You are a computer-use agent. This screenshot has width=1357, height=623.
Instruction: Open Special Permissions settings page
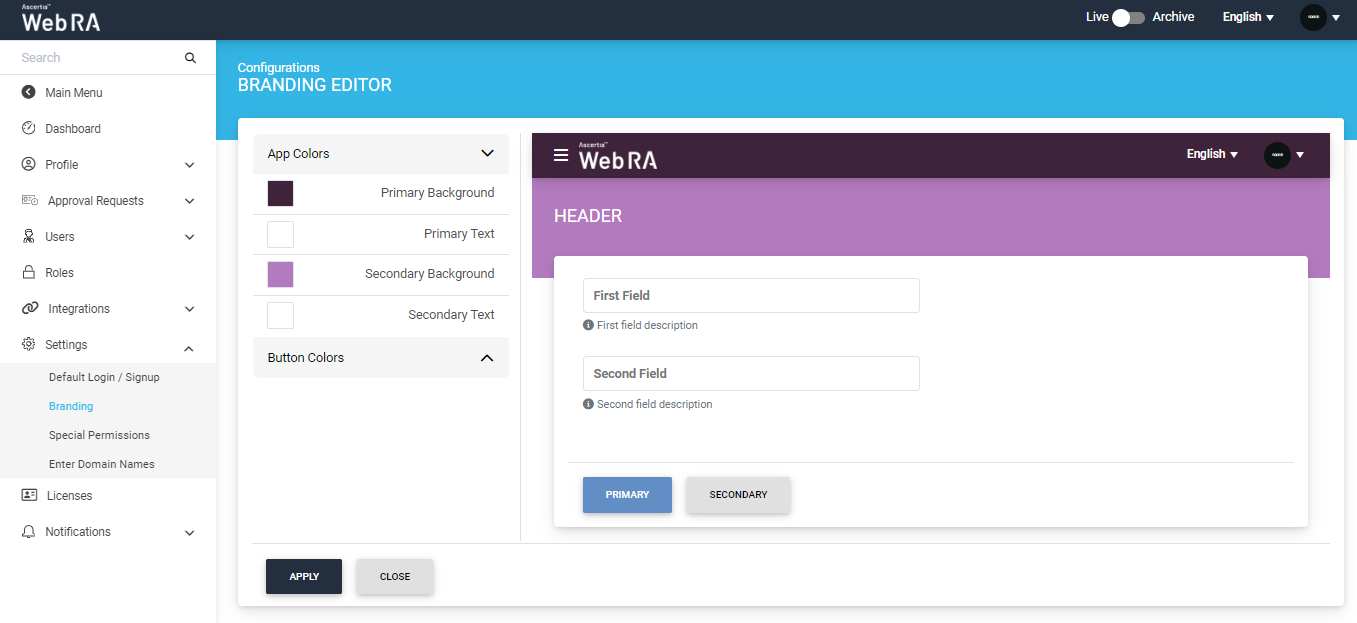[x=99, y=436]
